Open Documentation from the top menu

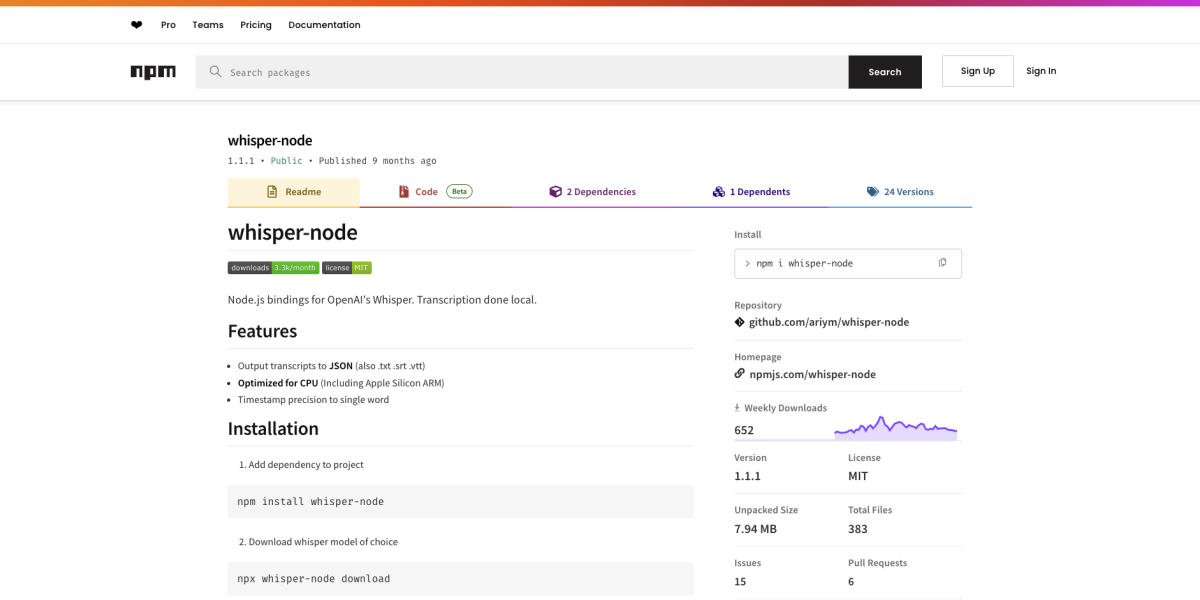coord(324,24)
